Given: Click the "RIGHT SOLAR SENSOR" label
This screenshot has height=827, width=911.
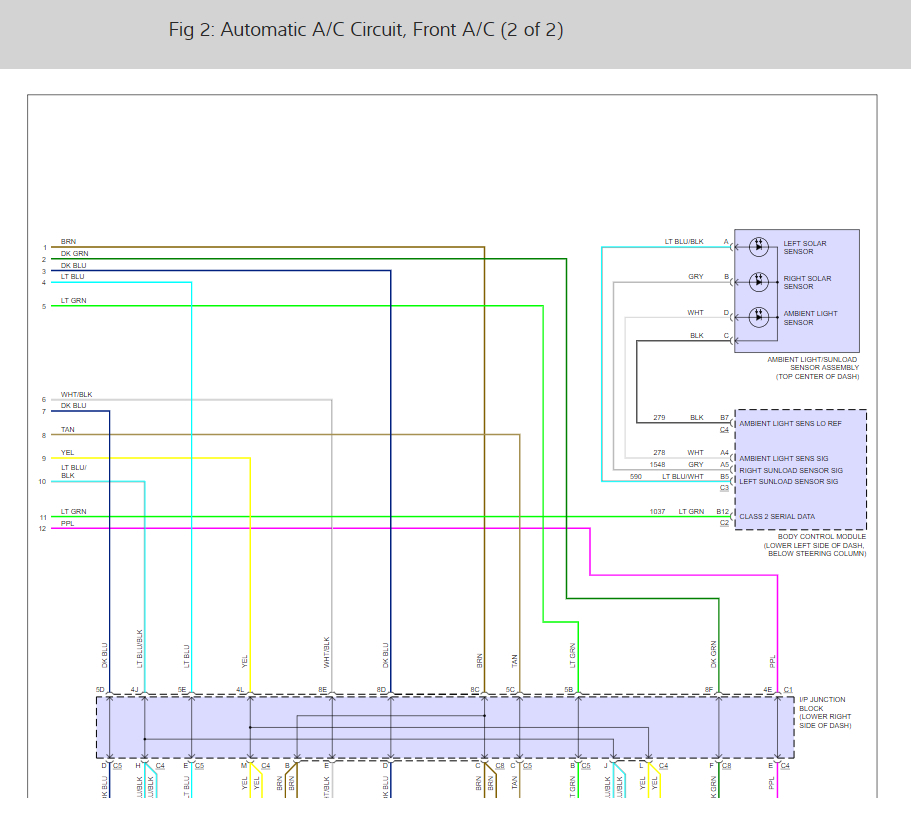Looking at the screenshot, I should pyautogui.click(x=807, y=282).
